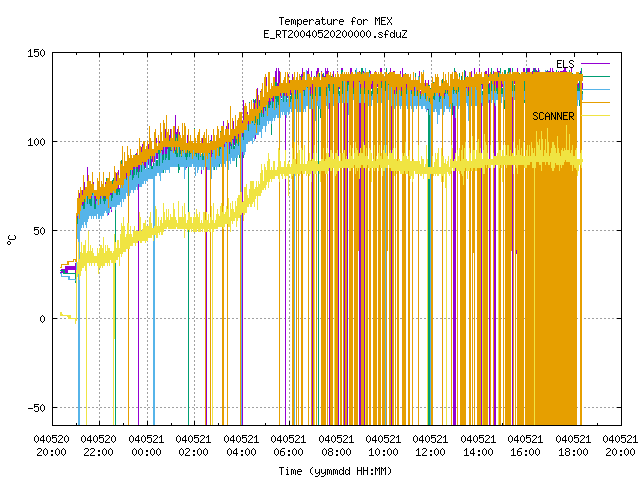Click the x-axis tick 040521 08:00
640x480 pixels.
click(336, 446)
